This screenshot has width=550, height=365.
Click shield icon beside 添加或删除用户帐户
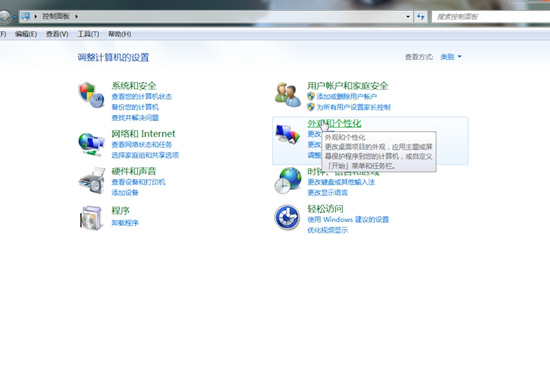311,96
